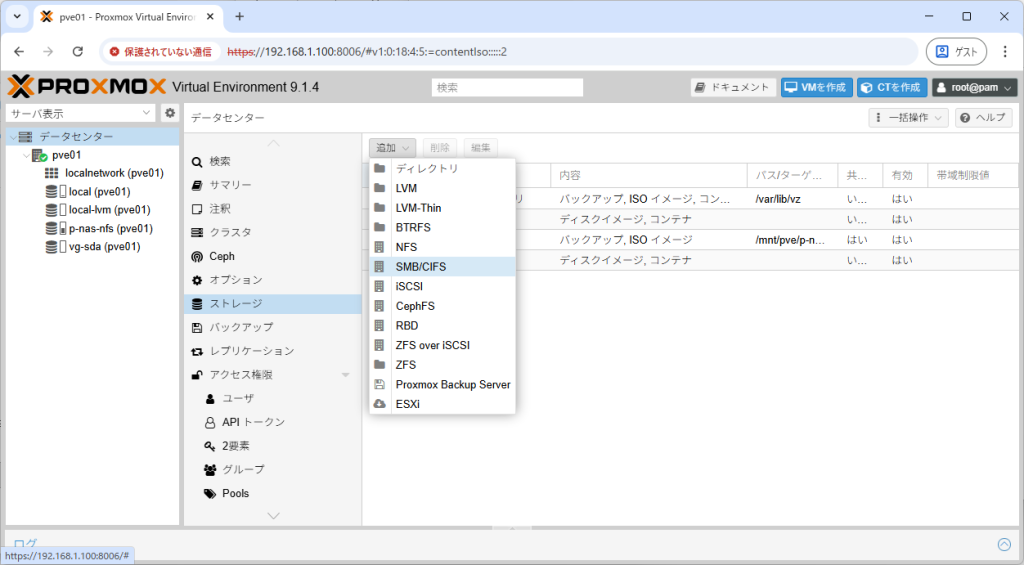The image size is (1024, 565).
Task: Select CephFS storage type
Action: coord(442,306)
